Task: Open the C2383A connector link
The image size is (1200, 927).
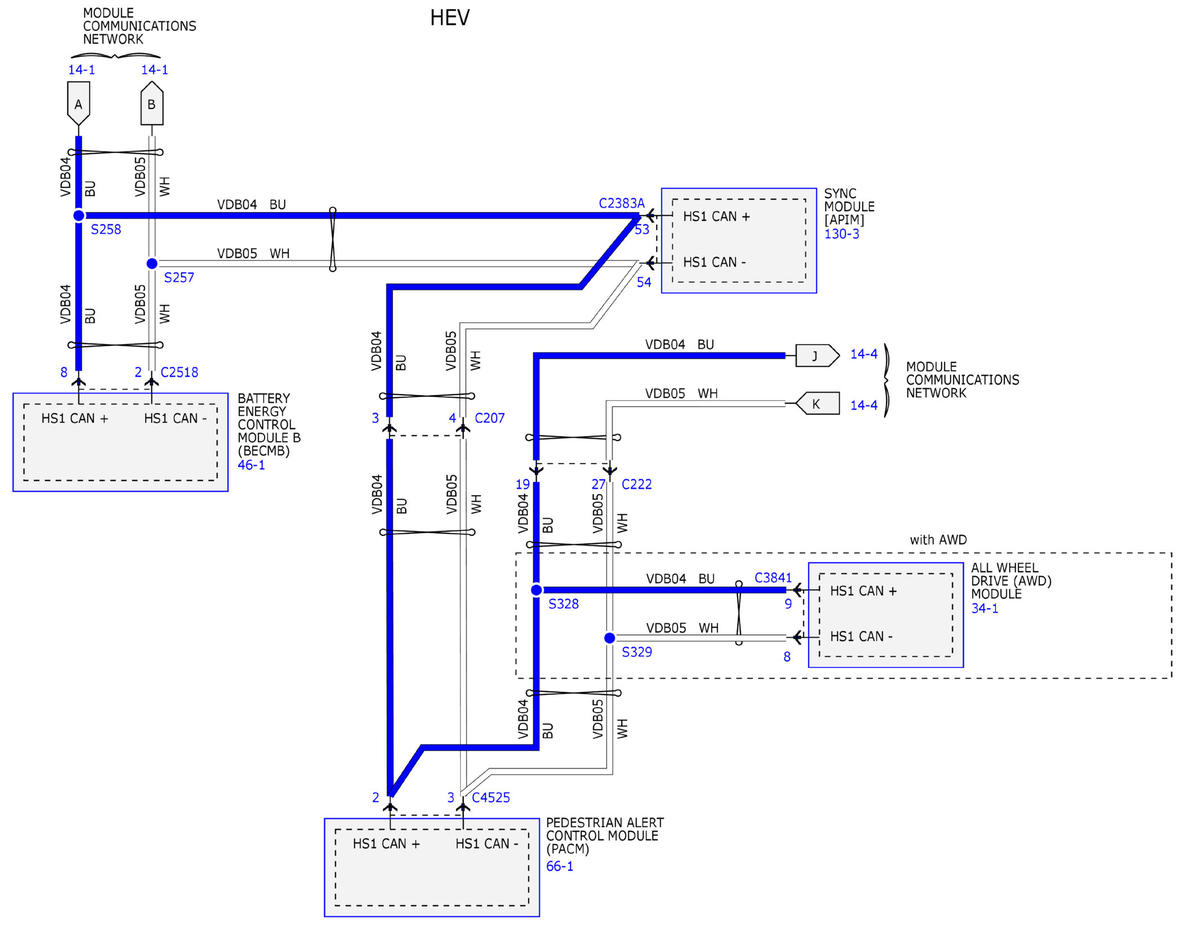Action: coord(622,203)
